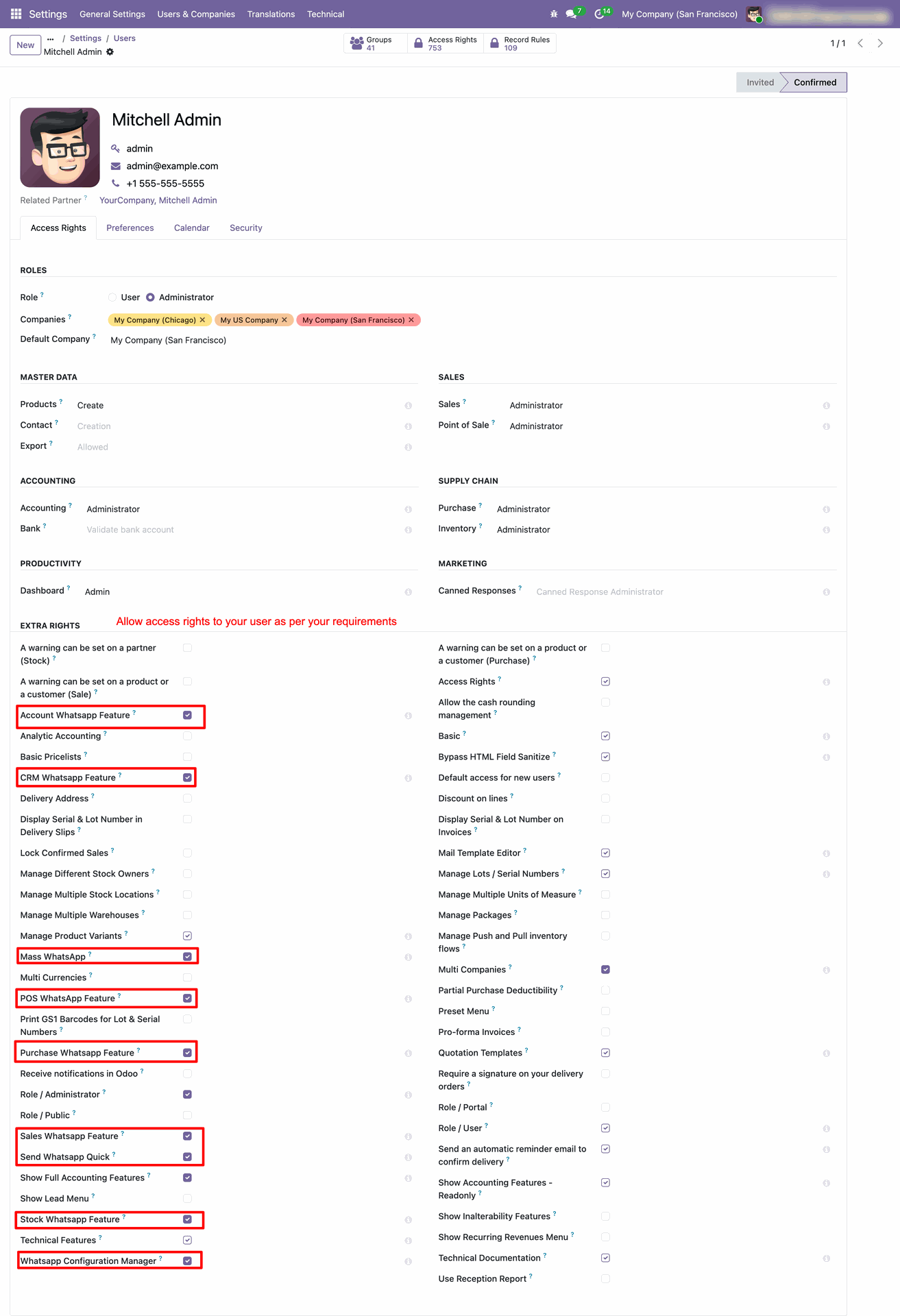This screenshot has height=1316, width=900.
Task: Select the User role radio button
Action: [x=112, y=297]
